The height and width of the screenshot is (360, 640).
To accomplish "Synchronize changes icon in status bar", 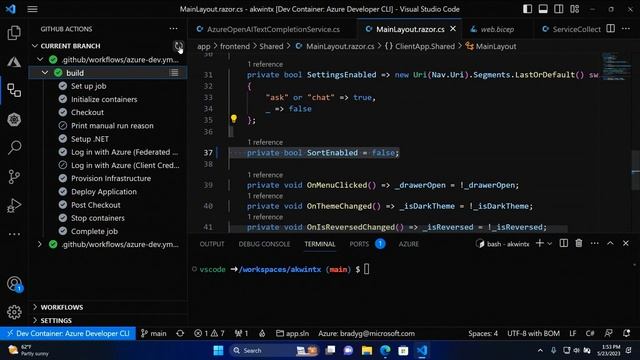I will pyautogui.click(x=180, y=333).
